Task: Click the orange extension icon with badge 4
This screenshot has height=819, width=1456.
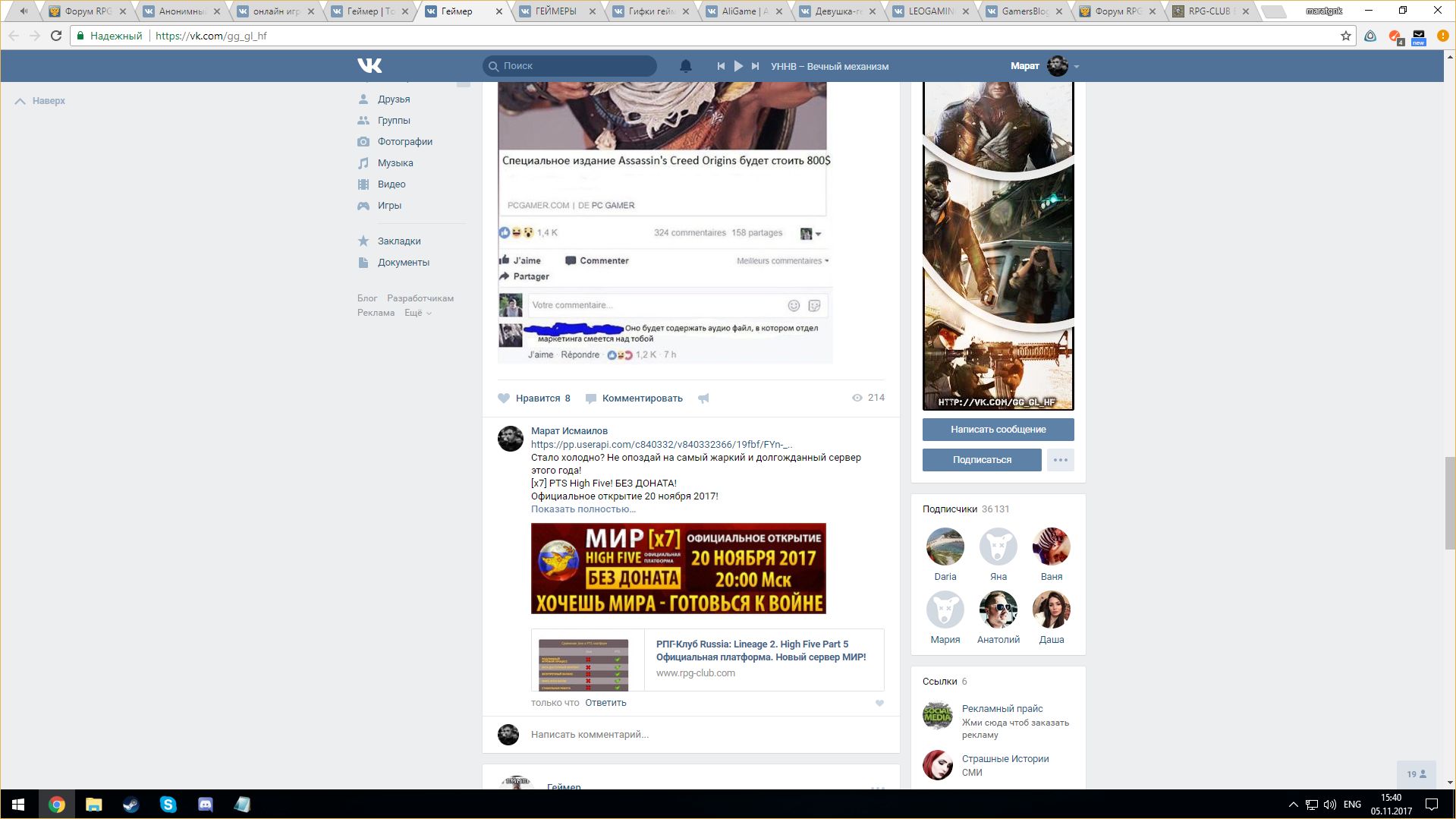Action: (1395, 36)
